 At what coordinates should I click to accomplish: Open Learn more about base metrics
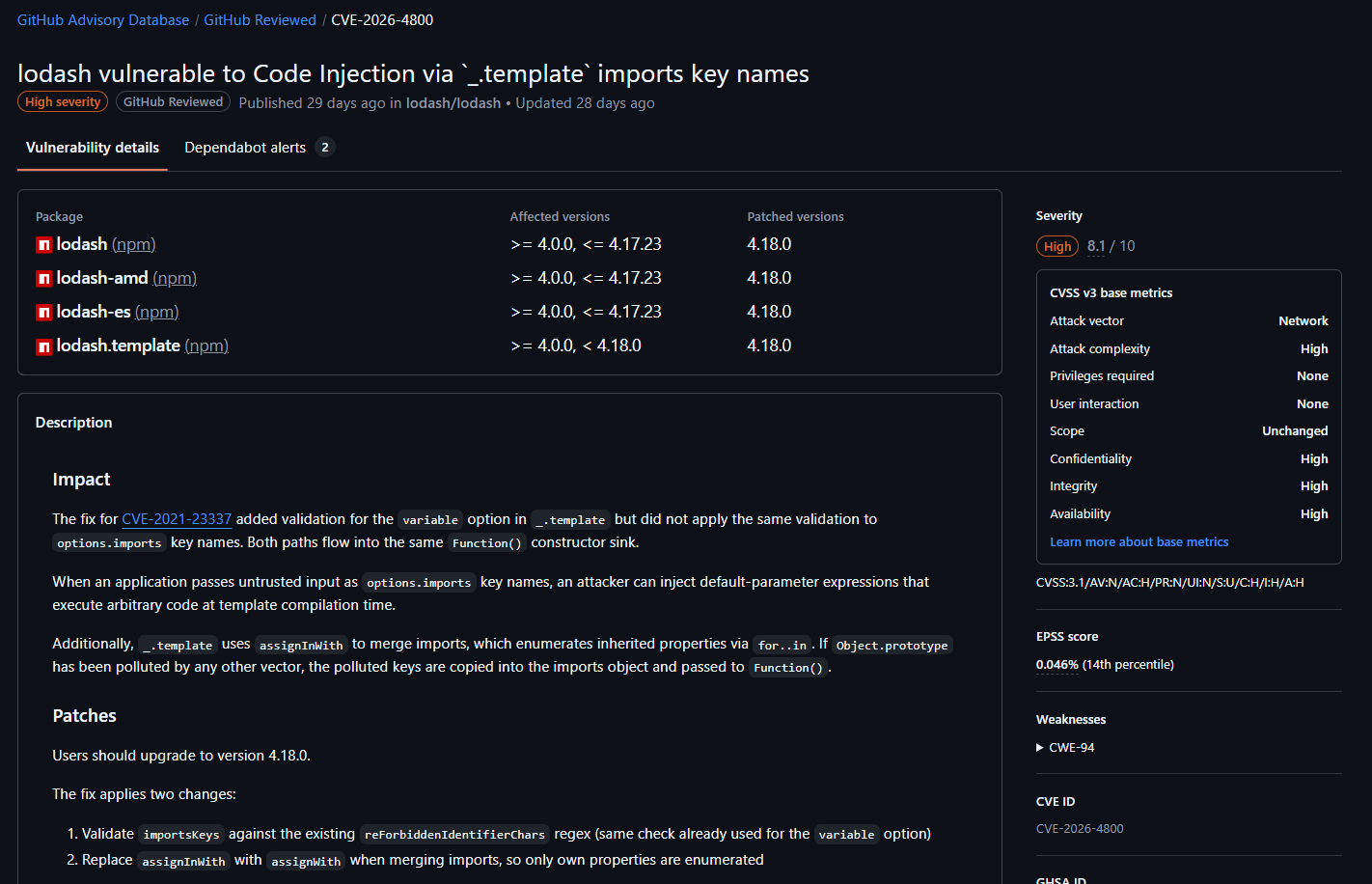(1139, 542)
